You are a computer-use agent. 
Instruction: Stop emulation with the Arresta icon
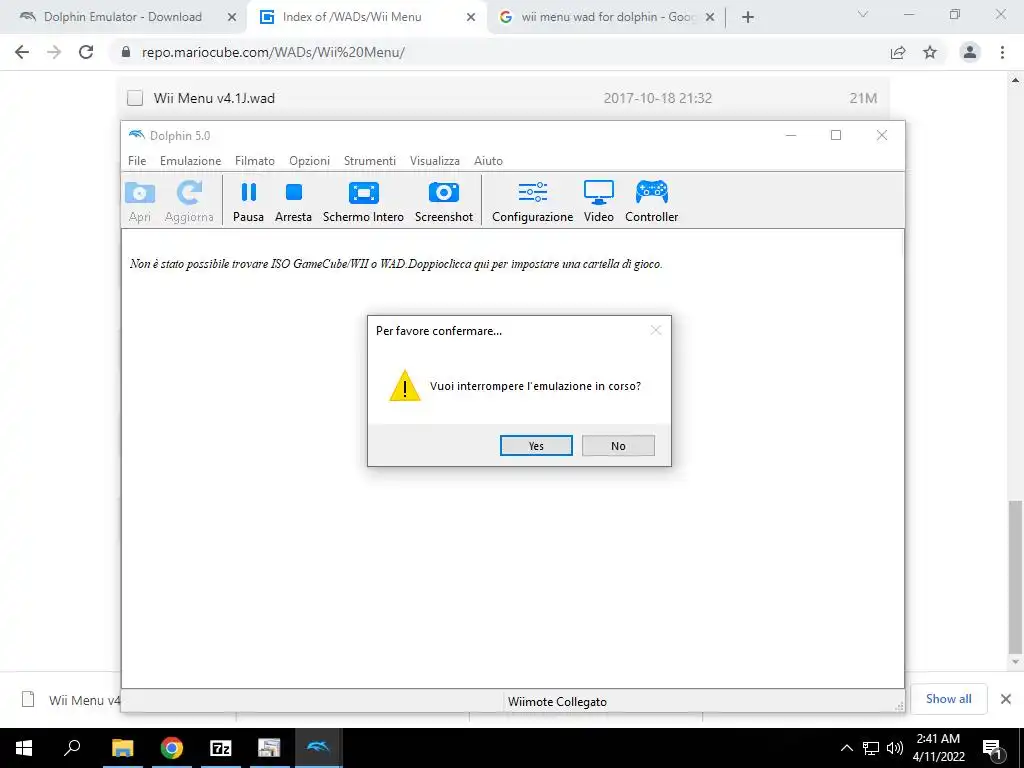coord(293,202)
